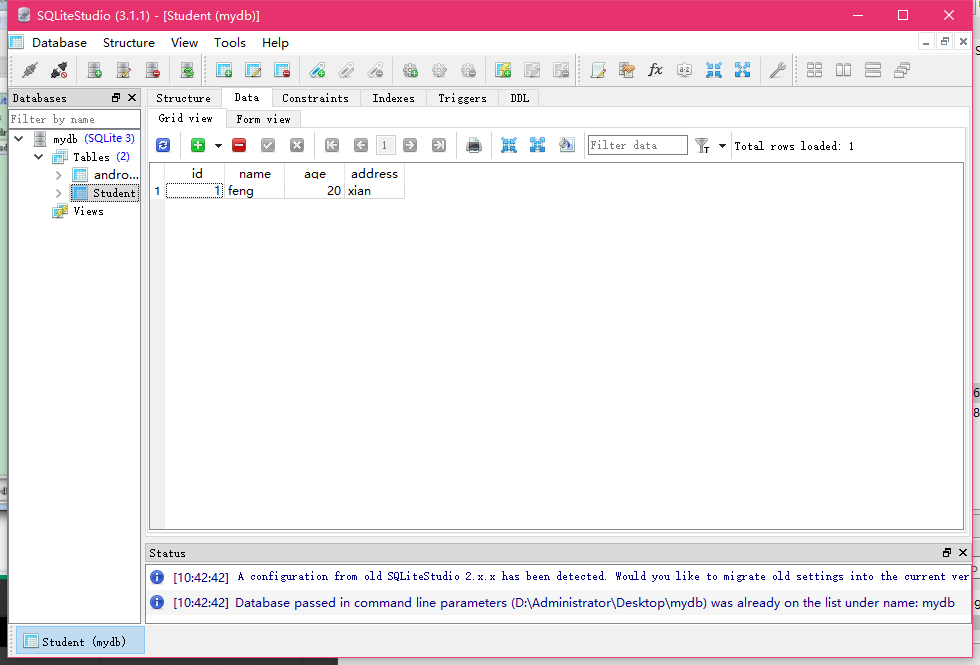This screenshot has height=665, width=980.
Task: Open the View menu
Action: click(184, 42)
